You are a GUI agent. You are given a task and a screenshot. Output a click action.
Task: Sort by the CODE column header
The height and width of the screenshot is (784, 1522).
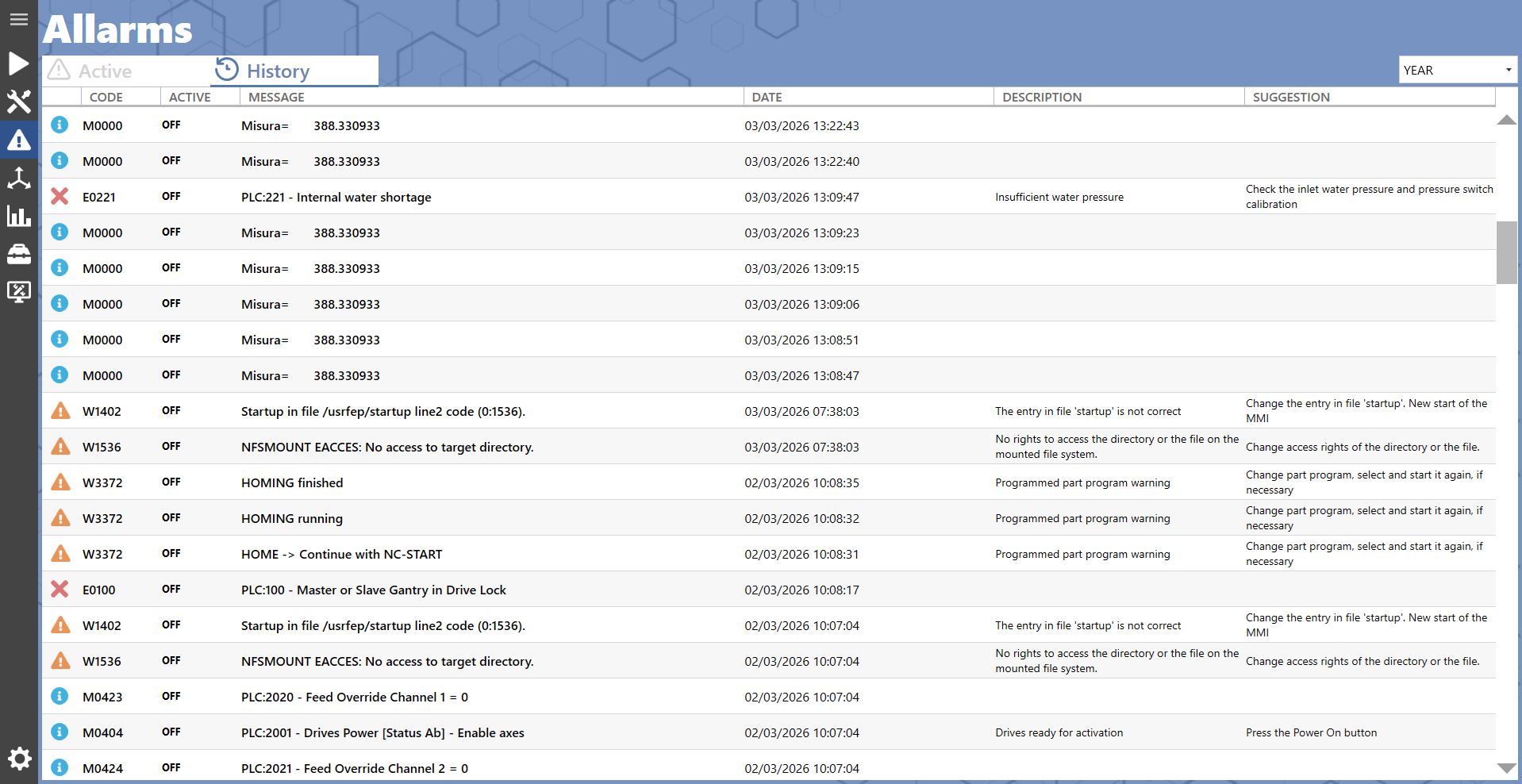tap(121, 97)
